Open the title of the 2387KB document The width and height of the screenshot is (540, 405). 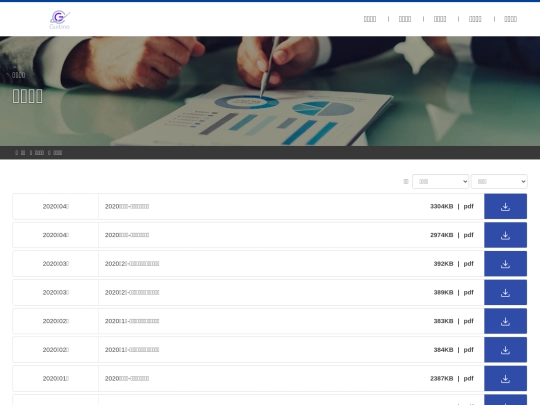pos(127,378)
